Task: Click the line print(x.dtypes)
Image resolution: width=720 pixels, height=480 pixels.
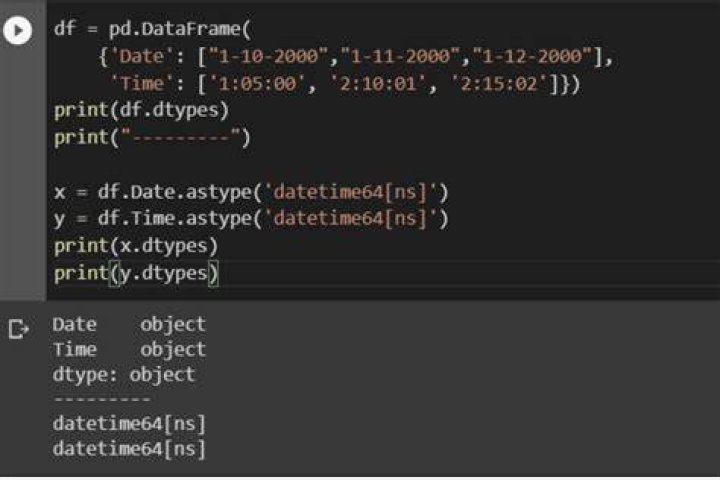Action: 136,246
